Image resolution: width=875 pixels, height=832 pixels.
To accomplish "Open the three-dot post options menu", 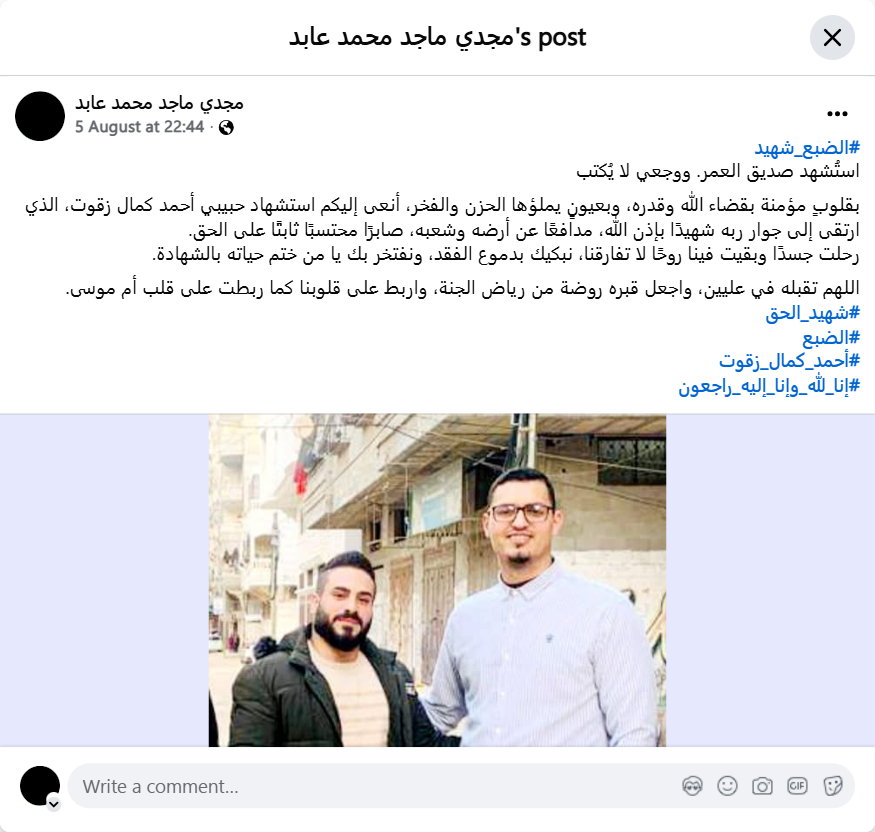I will point(837,114).
